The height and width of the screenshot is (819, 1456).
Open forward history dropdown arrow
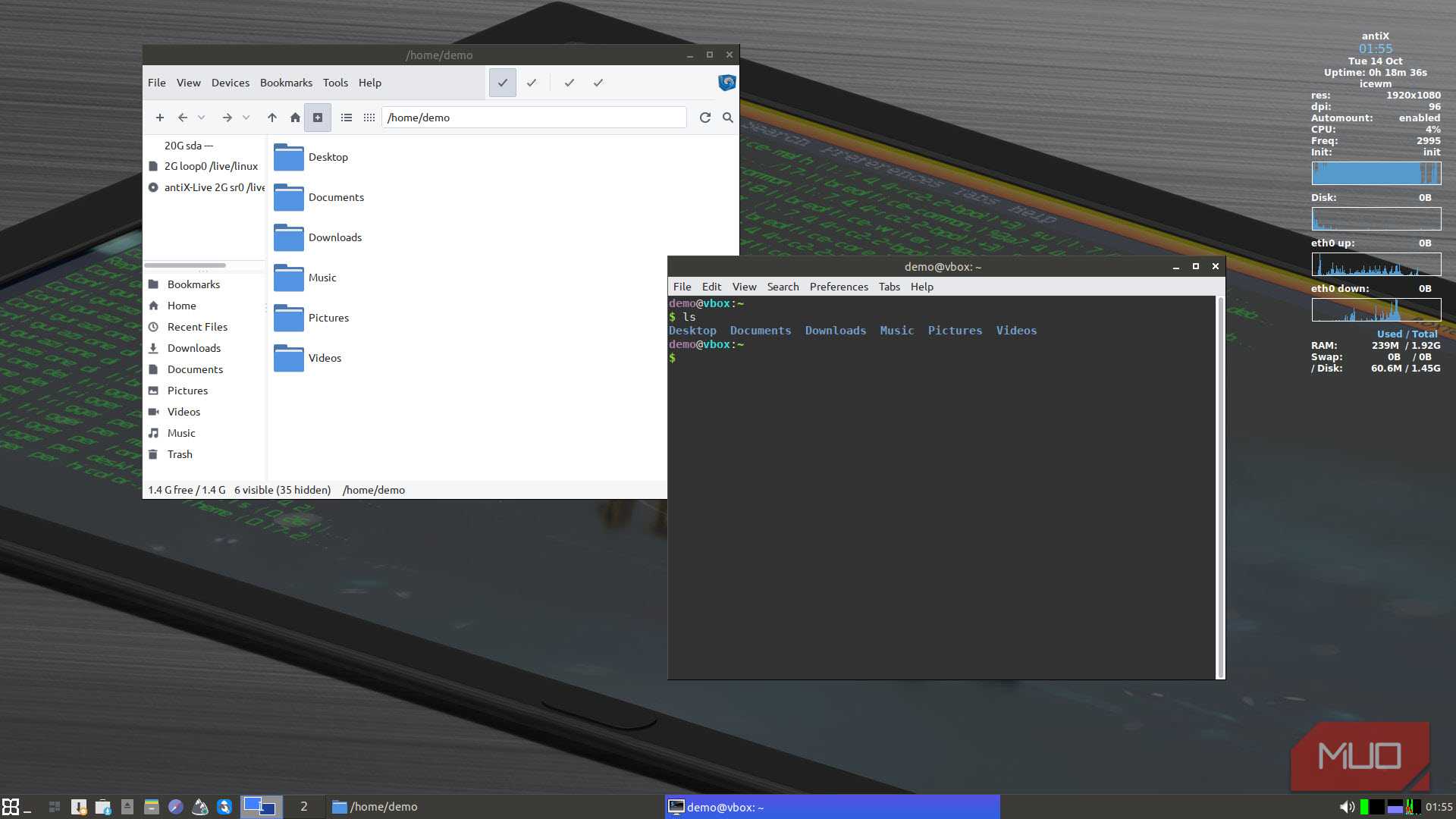pos(246,118)
